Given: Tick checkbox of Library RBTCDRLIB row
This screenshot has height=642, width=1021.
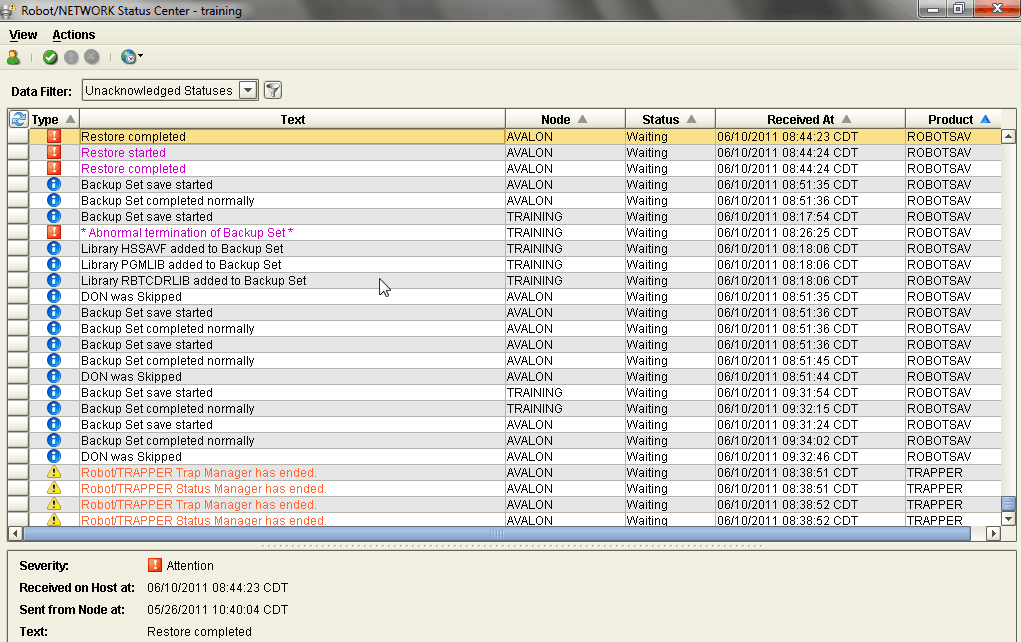Looking at the screenshot, I should pos(18,281).
